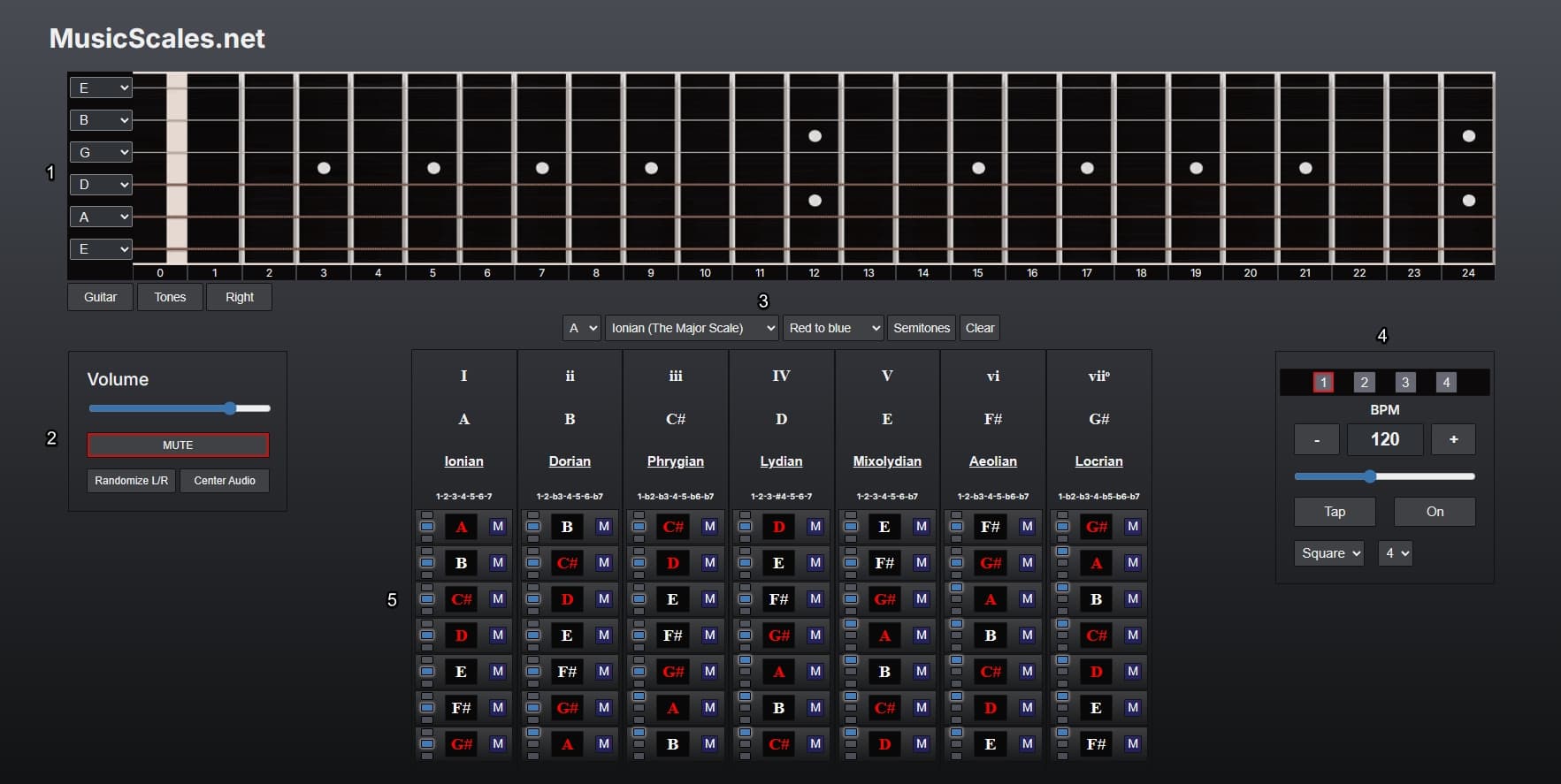Play the B note tile in the Dorian column
Viewport: 1561px width, 784px height.
click(567, 527)
